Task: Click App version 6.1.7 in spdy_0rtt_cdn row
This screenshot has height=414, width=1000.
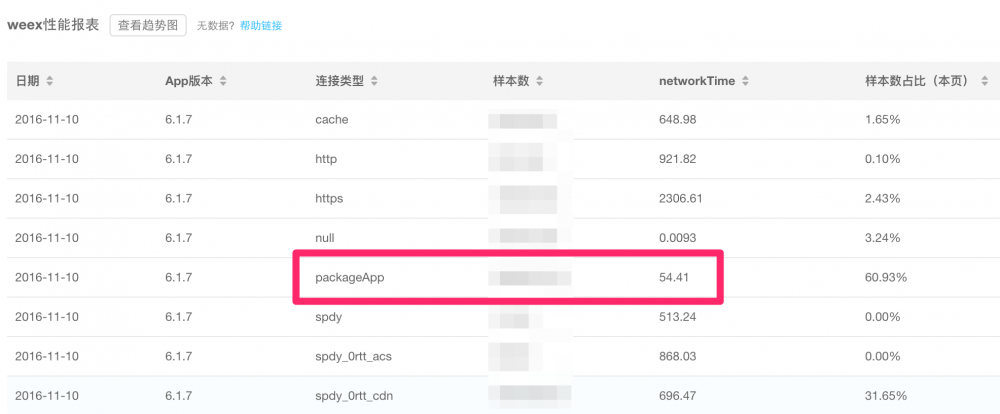Action: tap(179, 396)
